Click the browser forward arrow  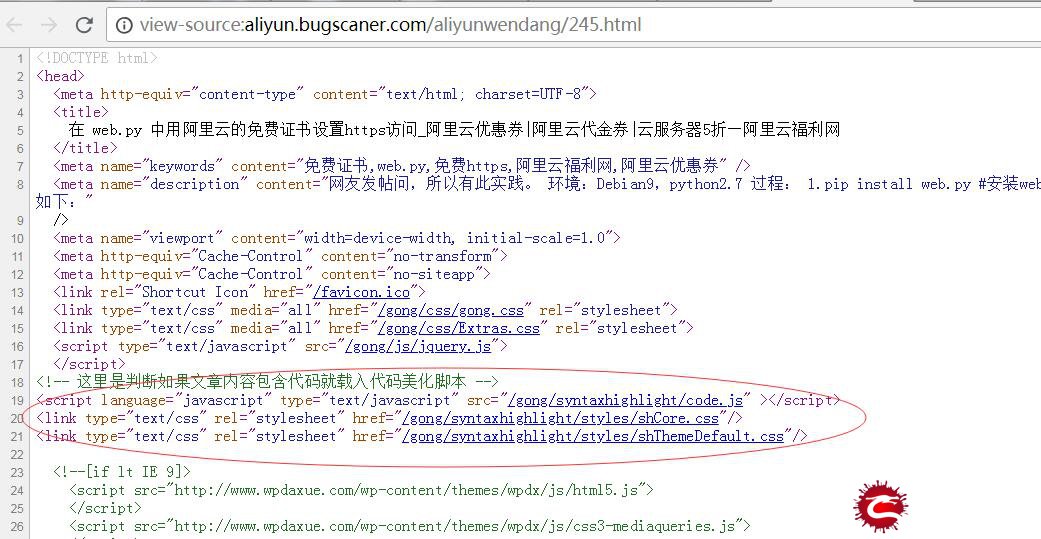click(48, 25)
